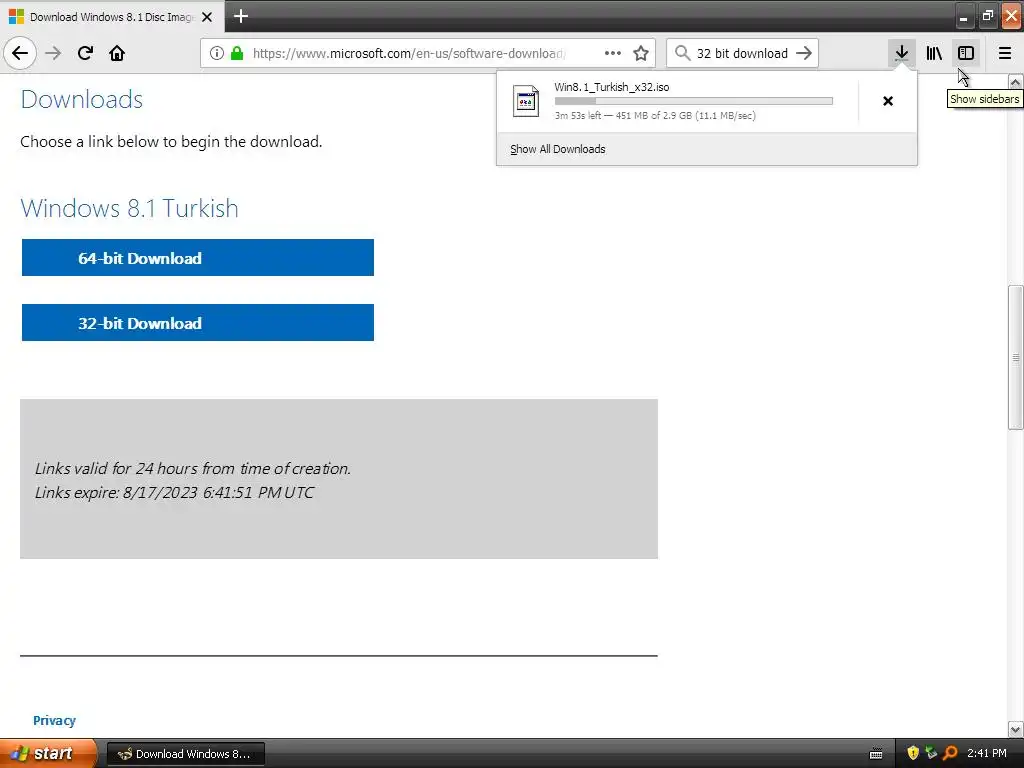The image size is (1024, 768).
Task: Click the 'Windows 8.1 Turkish' heading
Action: pos(129,208)
